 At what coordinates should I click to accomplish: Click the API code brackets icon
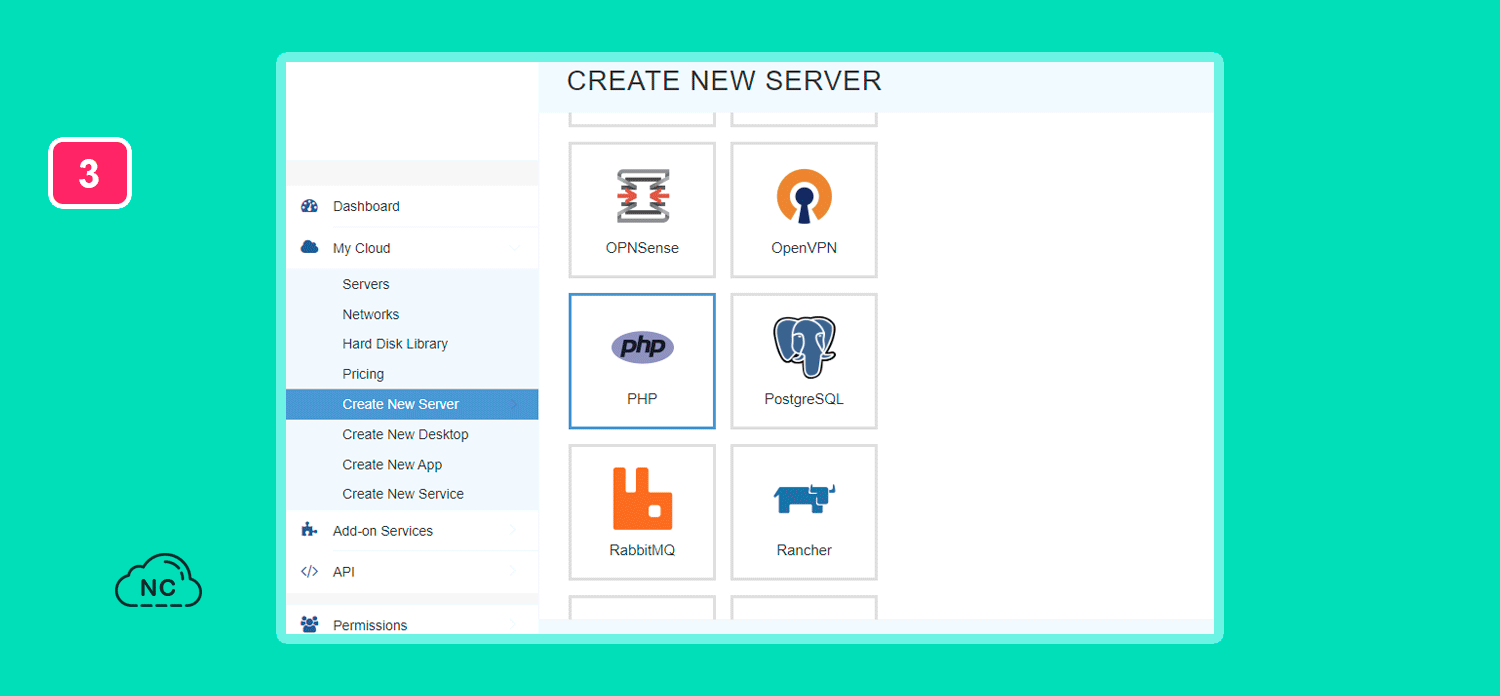tap(309, 572)
